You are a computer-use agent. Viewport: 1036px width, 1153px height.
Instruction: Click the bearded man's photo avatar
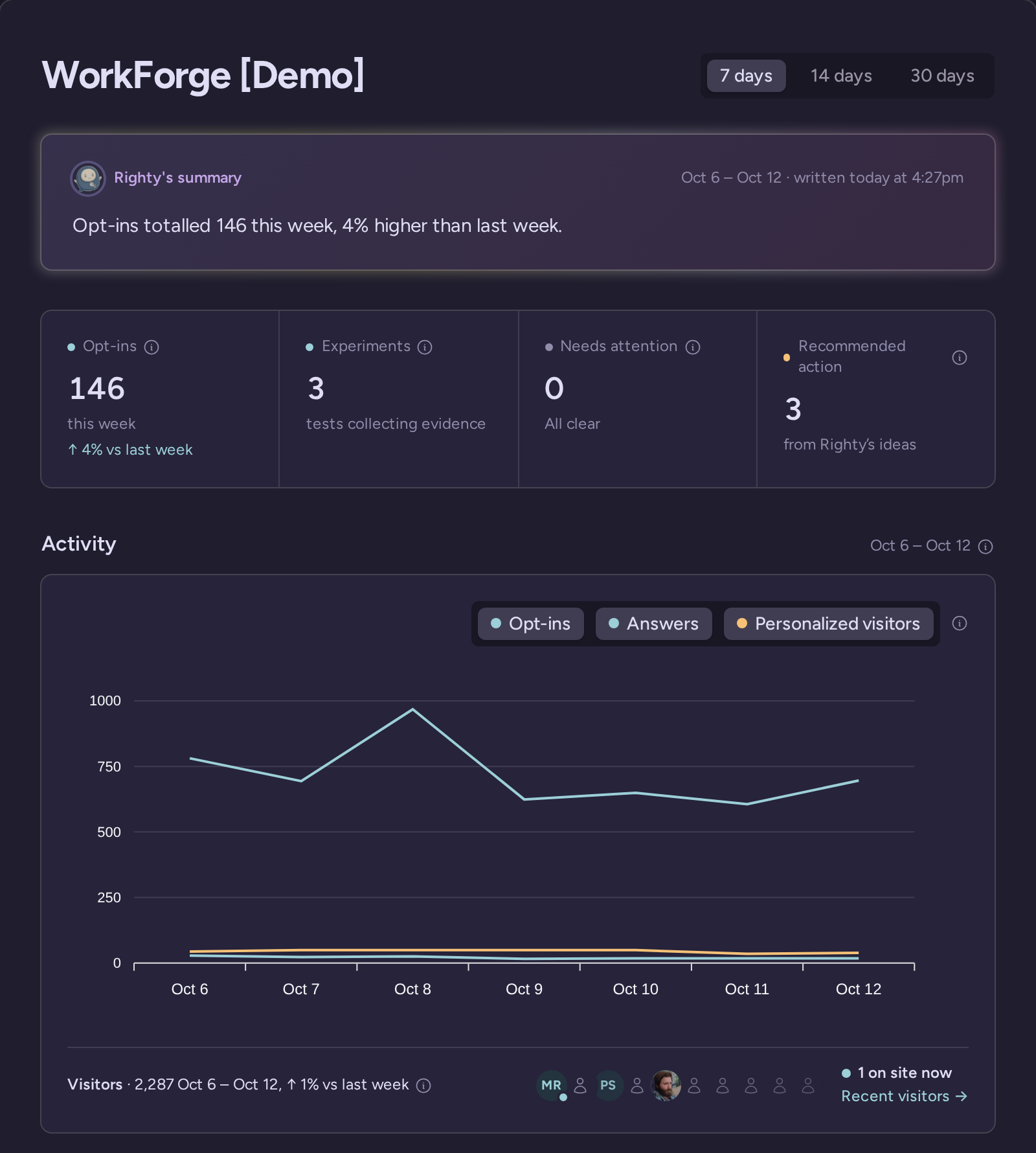click(x=666, y=1085)
